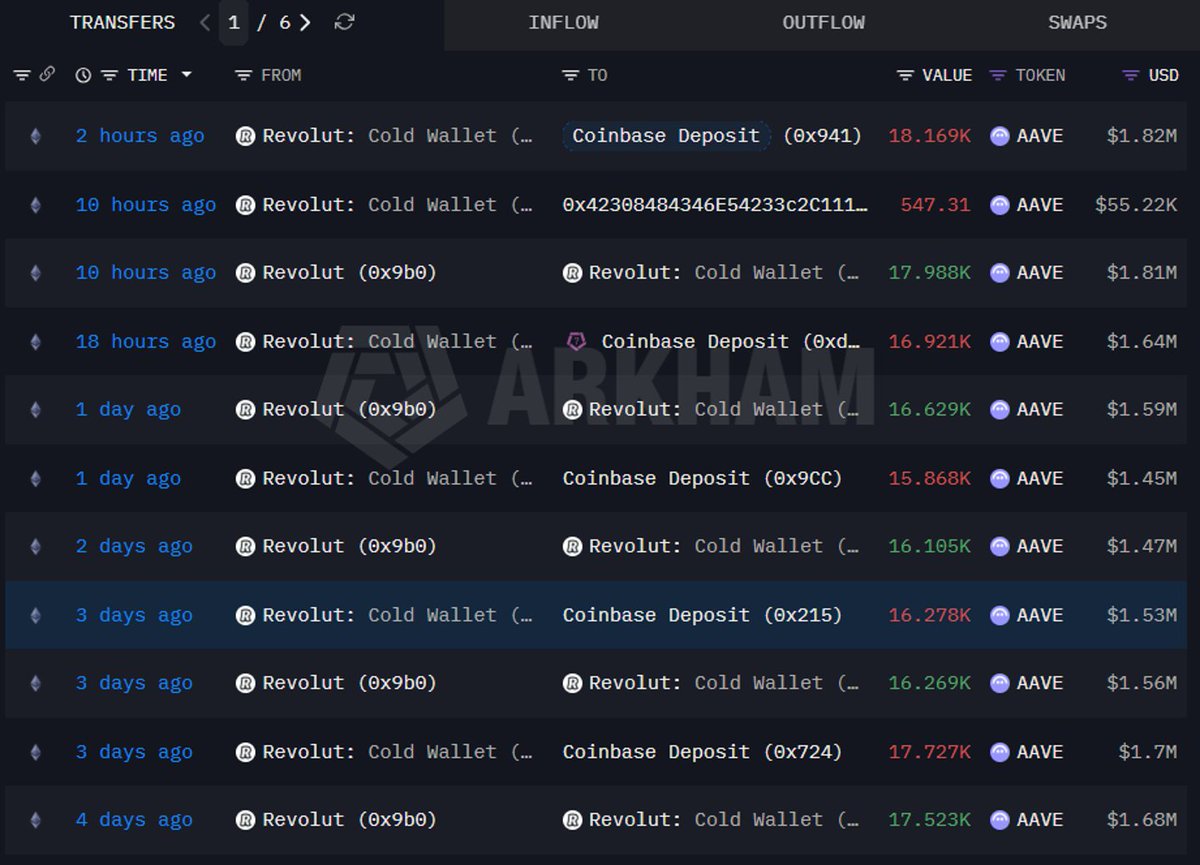Open the filter icon in top-left corner
Image resolution: width=1200 pixels, height=865 pixels.
[x=21, y=75]
